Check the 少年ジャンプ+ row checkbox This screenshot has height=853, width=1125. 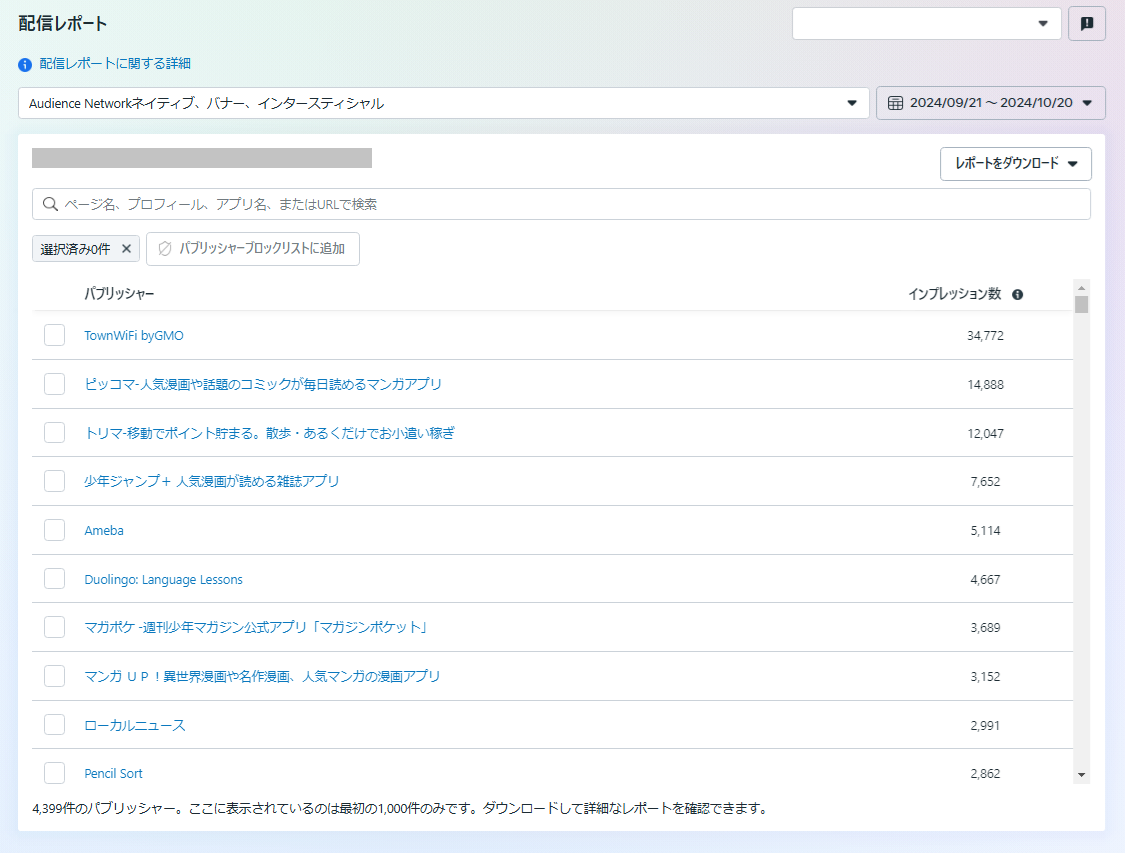55,481
